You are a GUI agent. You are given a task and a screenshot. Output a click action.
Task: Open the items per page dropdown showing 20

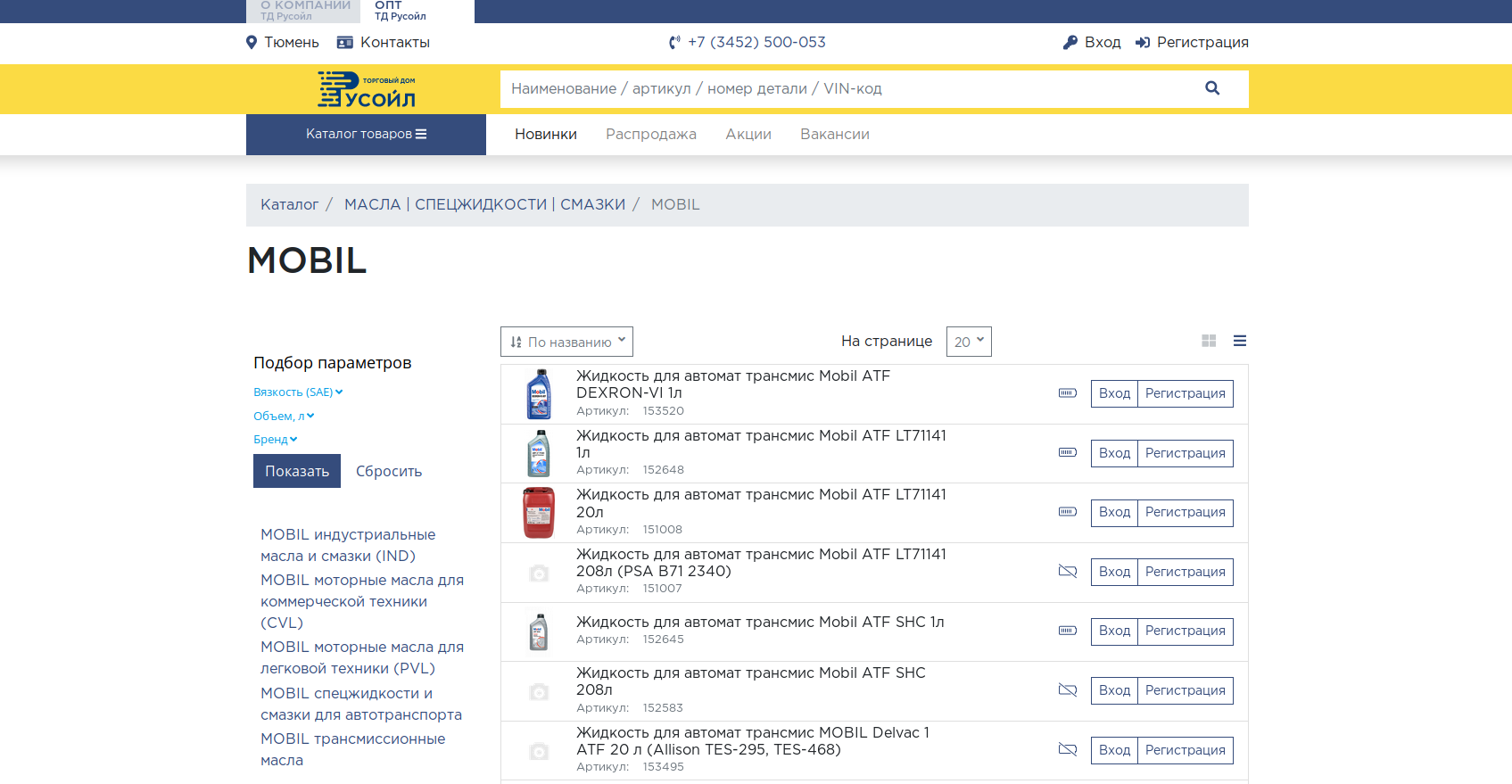click(x=969, y=342)
